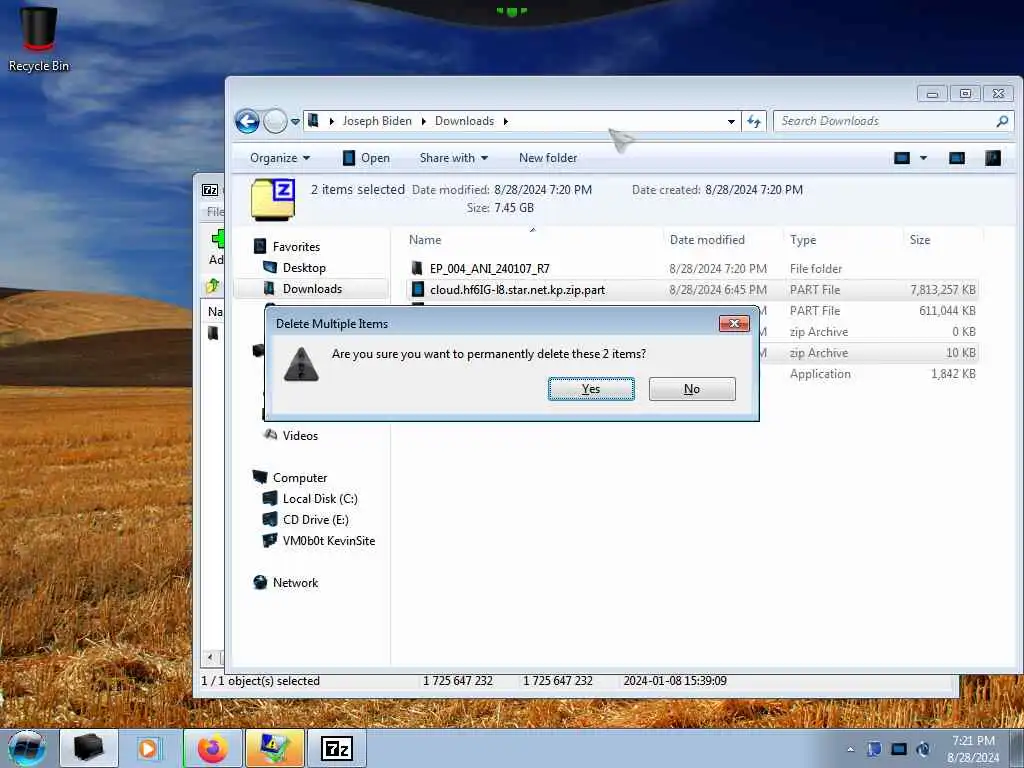Image resolution: width=1024 pixels, height=768 pixels.
Task: Select Downloads in the address path
Action: [x=464, y=121]
